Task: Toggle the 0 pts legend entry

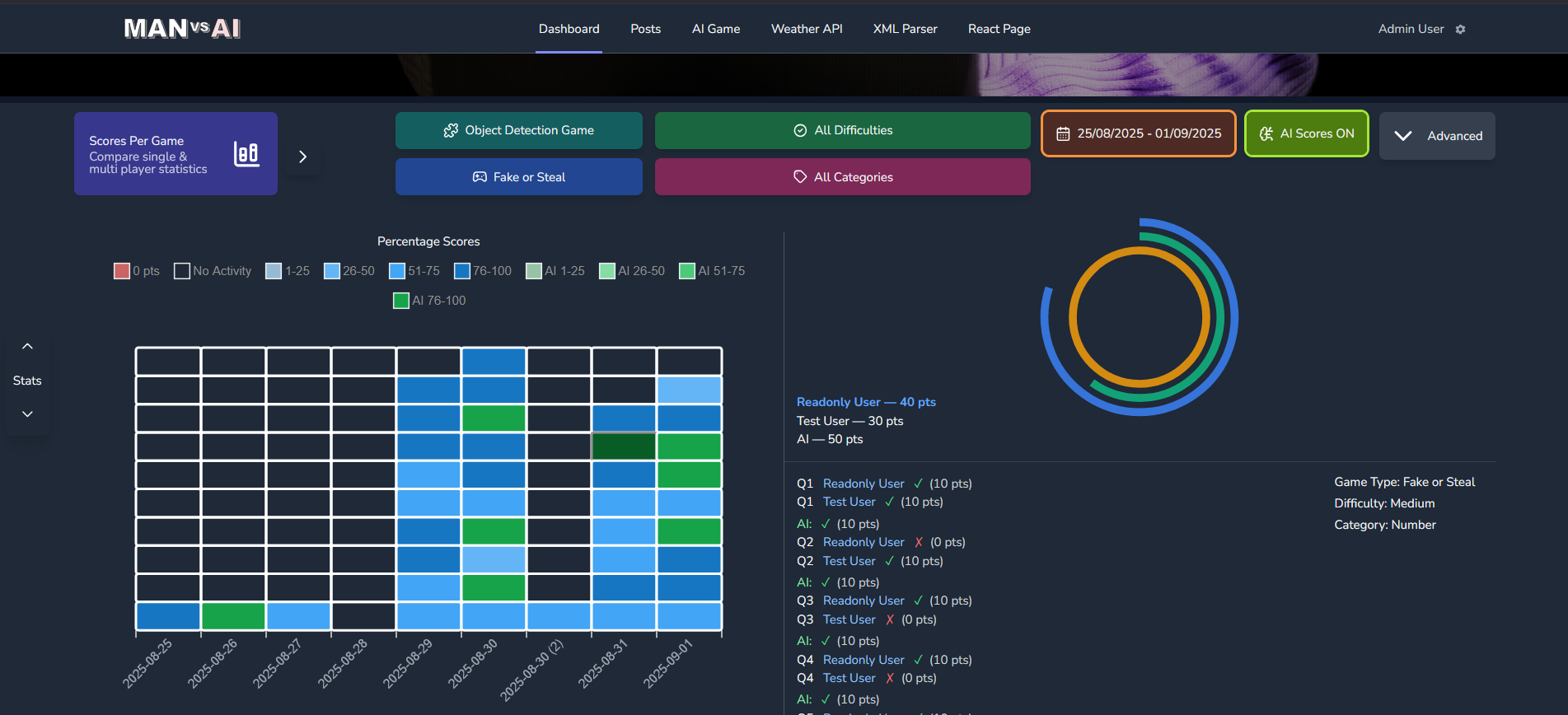Action: coord(137,271)
